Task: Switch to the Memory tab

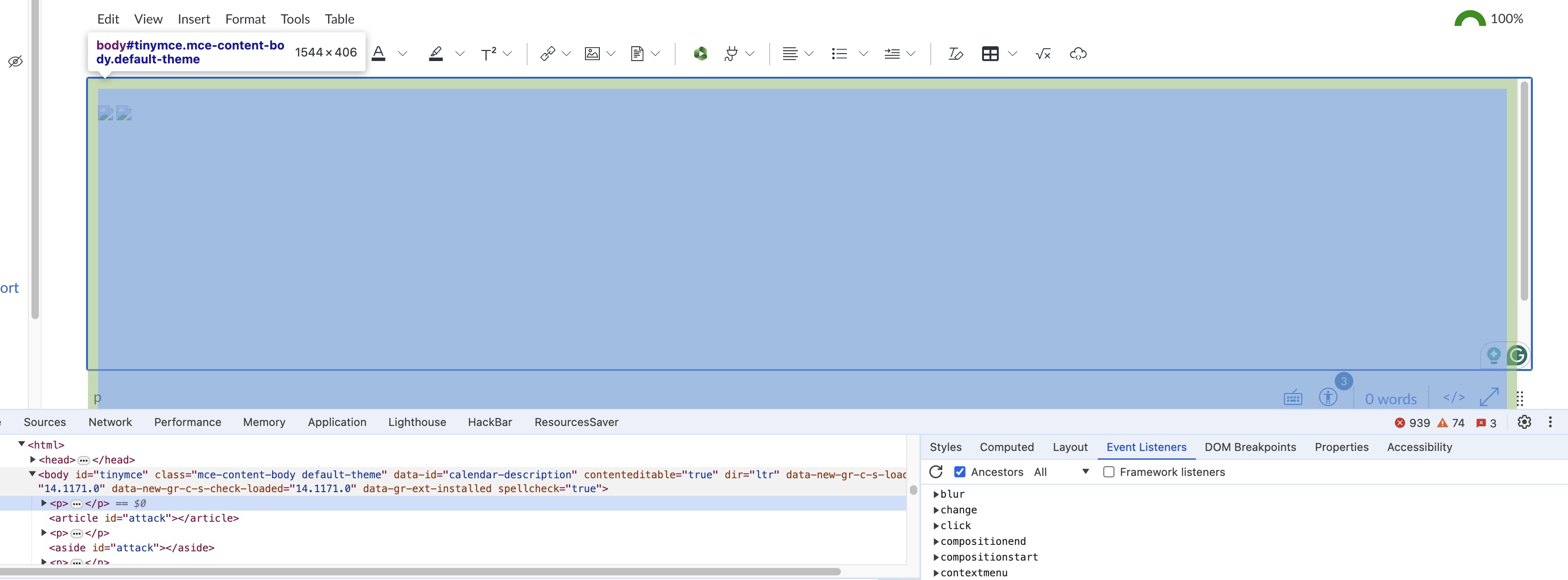Action: [x=264, y=422]
